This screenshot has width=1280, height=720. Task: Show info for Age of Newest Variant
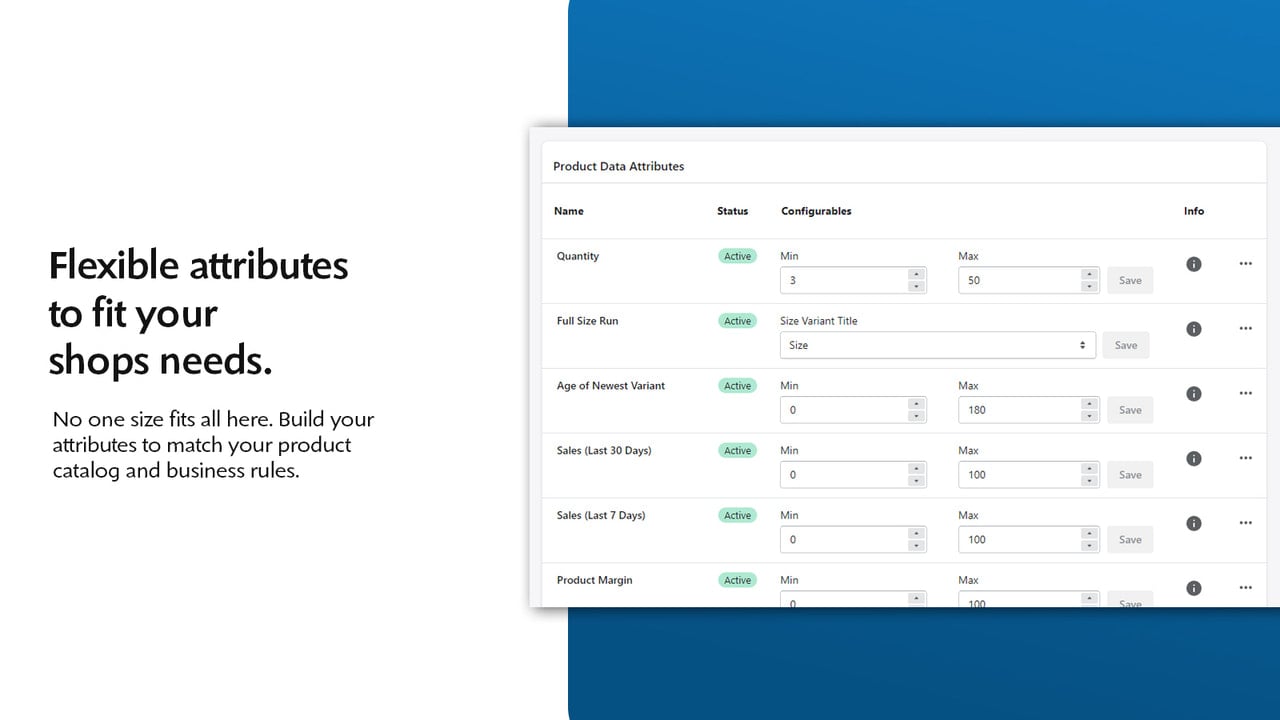(1193, 394)
